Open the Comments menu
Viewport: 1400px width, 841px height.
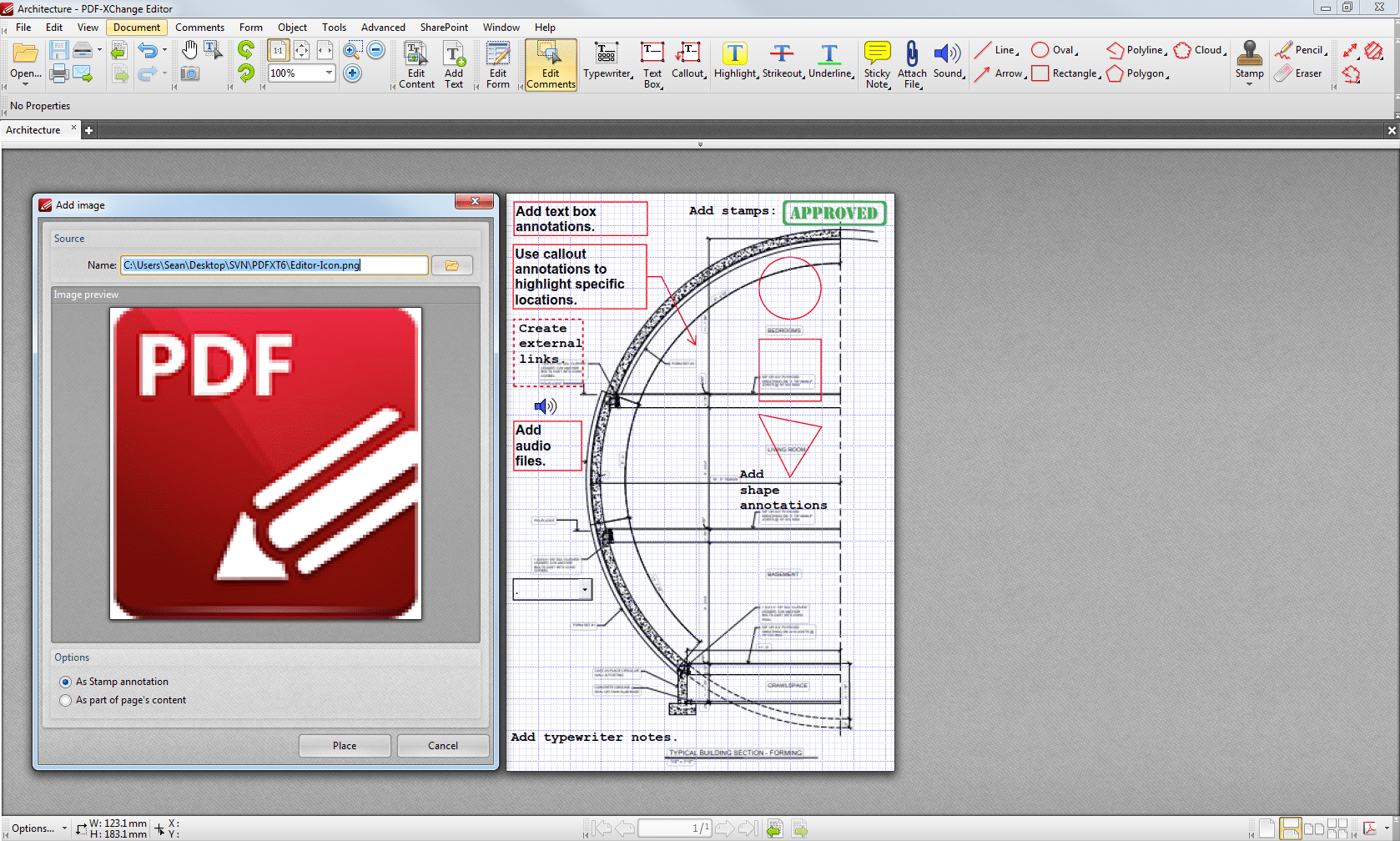[199, 27]
